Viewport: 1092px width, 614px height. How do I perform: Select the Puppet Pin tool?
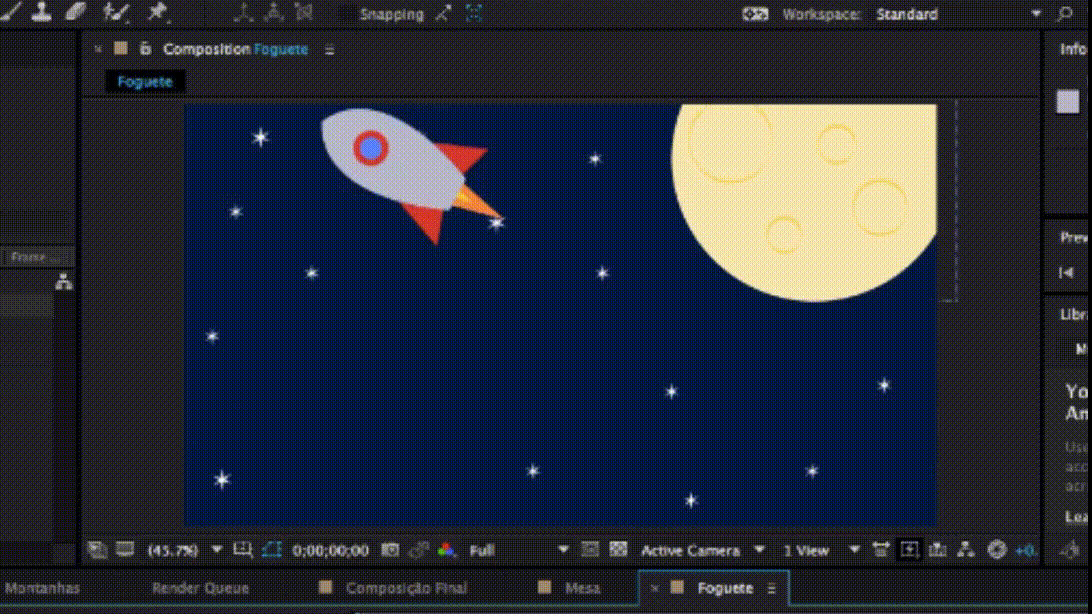coord(157,12)
